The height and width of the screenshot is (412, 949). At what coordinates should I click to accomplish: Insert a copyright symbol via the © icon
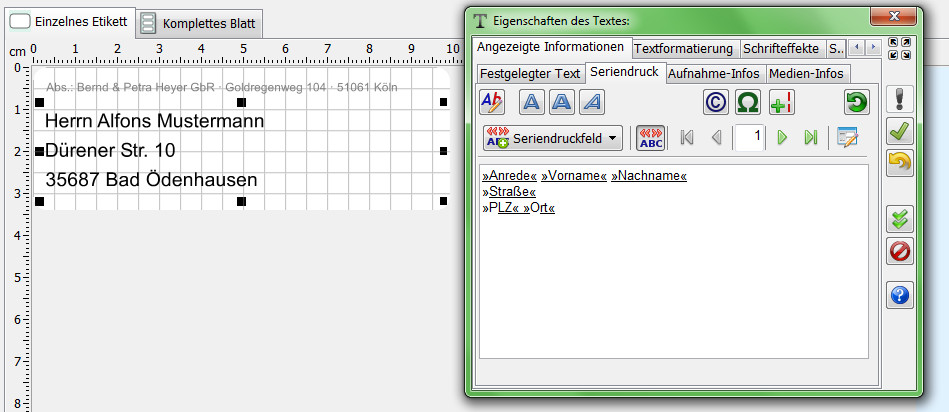715,102
